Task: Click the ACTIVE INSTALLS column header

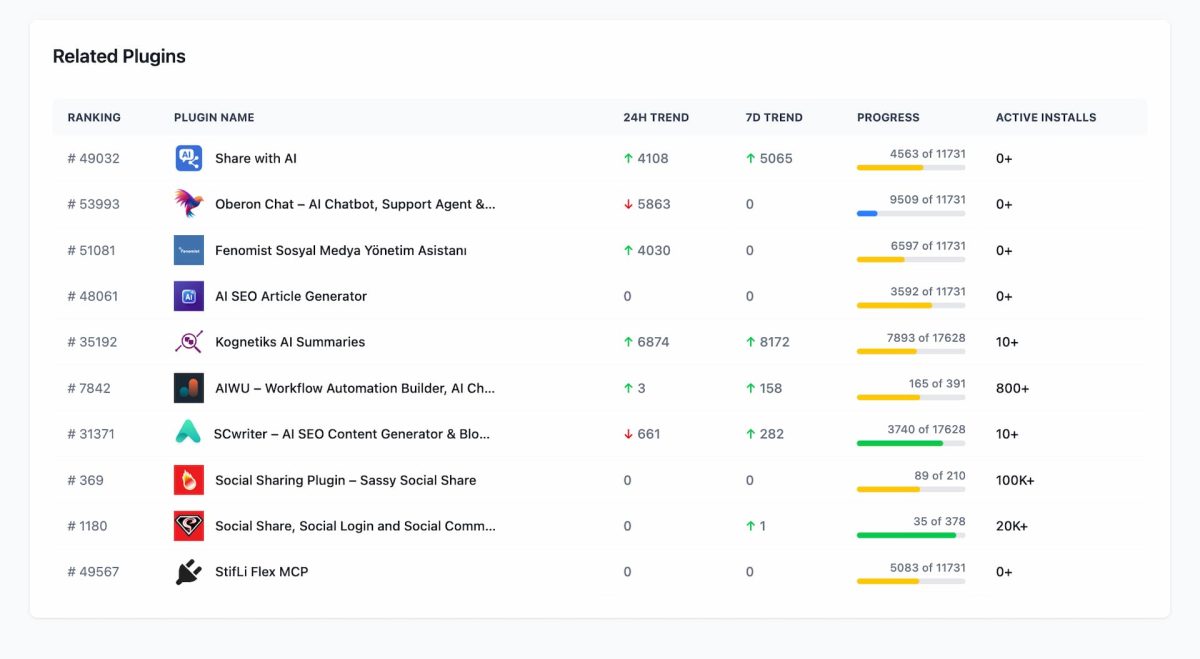Action: 1046,117
